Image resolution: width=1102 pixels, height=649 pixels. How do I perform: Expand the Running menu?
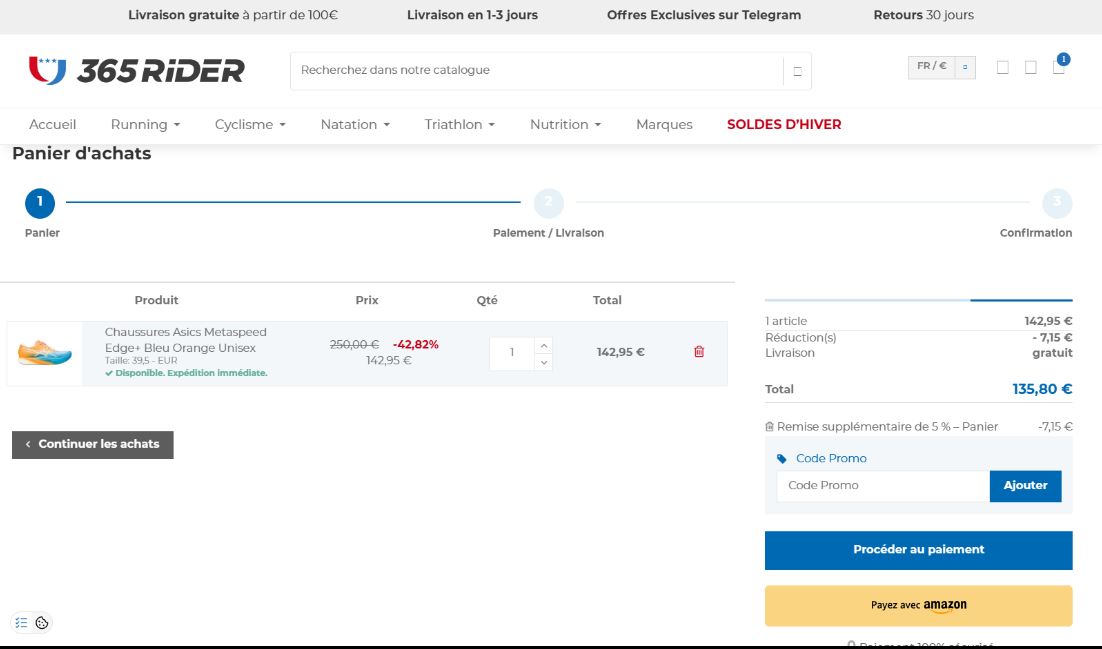pos(145,124)
